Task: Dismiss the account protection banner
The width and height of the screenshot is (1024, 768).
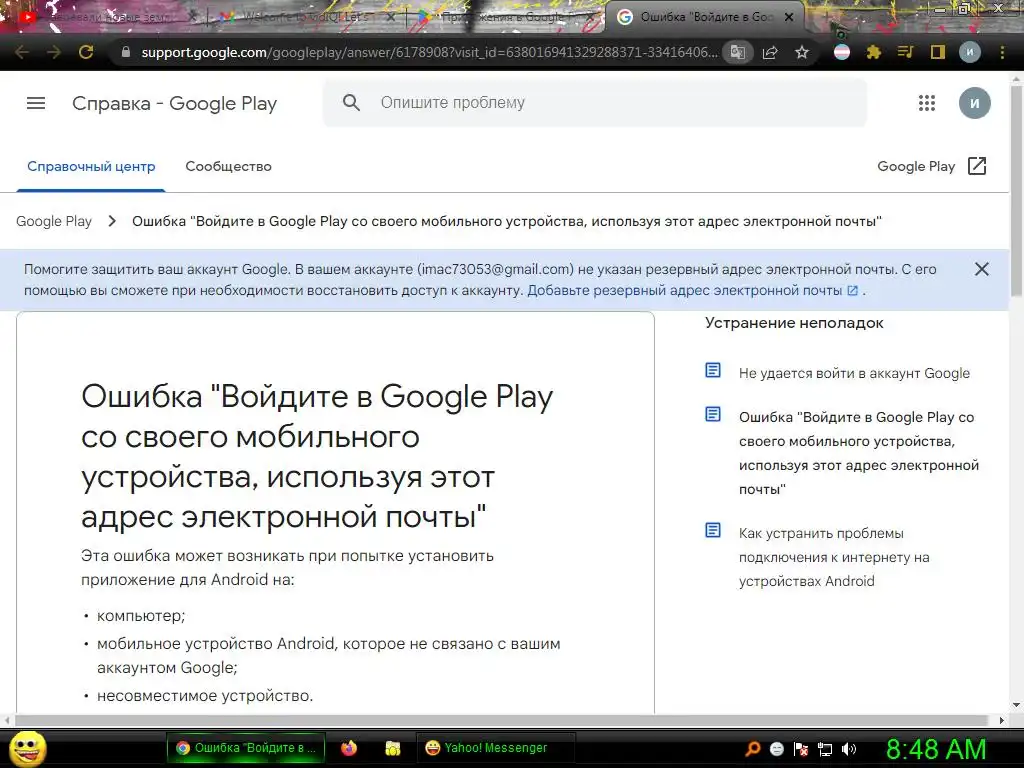Action: click(x=982, y=269)
